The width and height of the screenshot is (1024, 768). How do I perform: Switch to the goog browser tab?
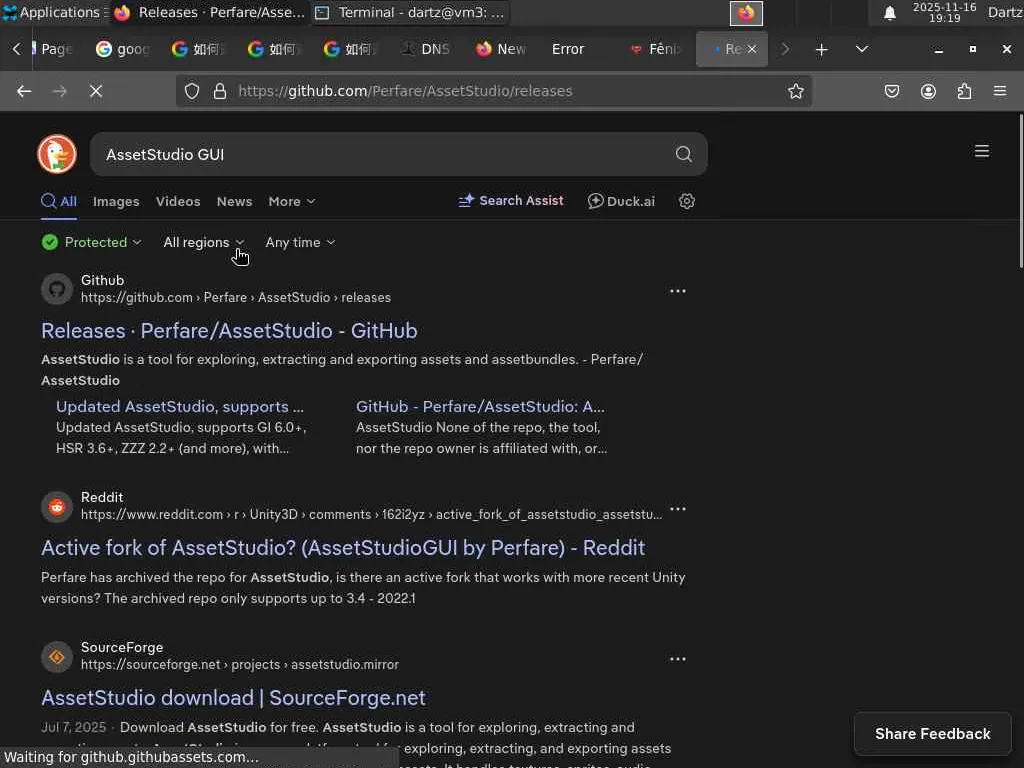(123, 50)
